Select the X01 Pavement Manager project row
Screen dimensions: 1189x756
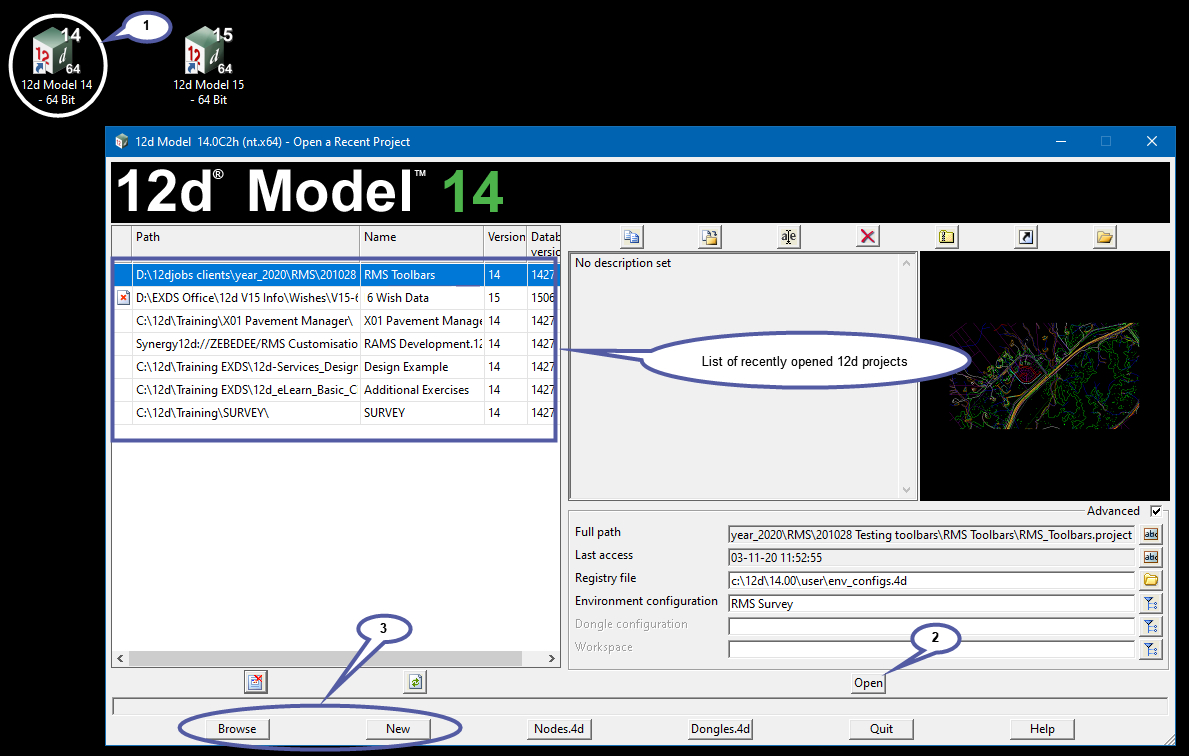[x=336, y=321]
